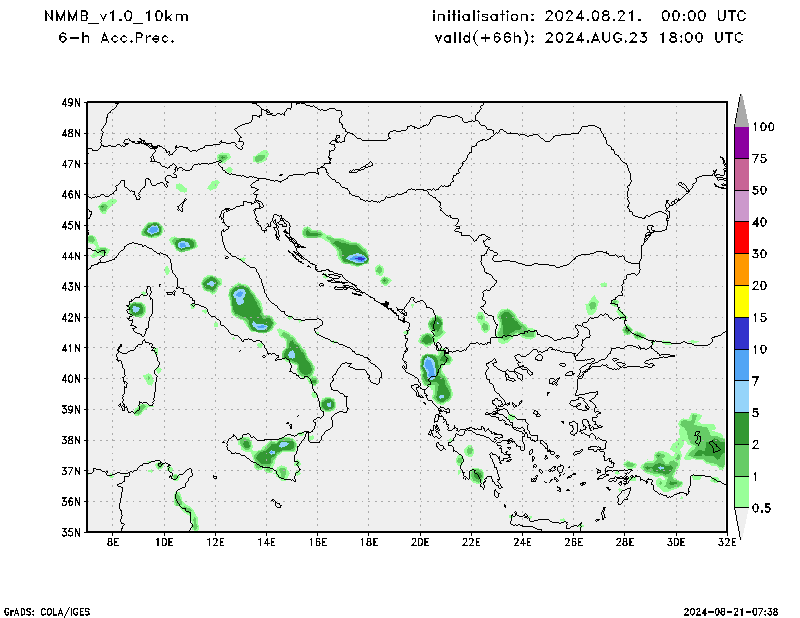Click the gray arrow atop the color bar

(x=742, y=110)
